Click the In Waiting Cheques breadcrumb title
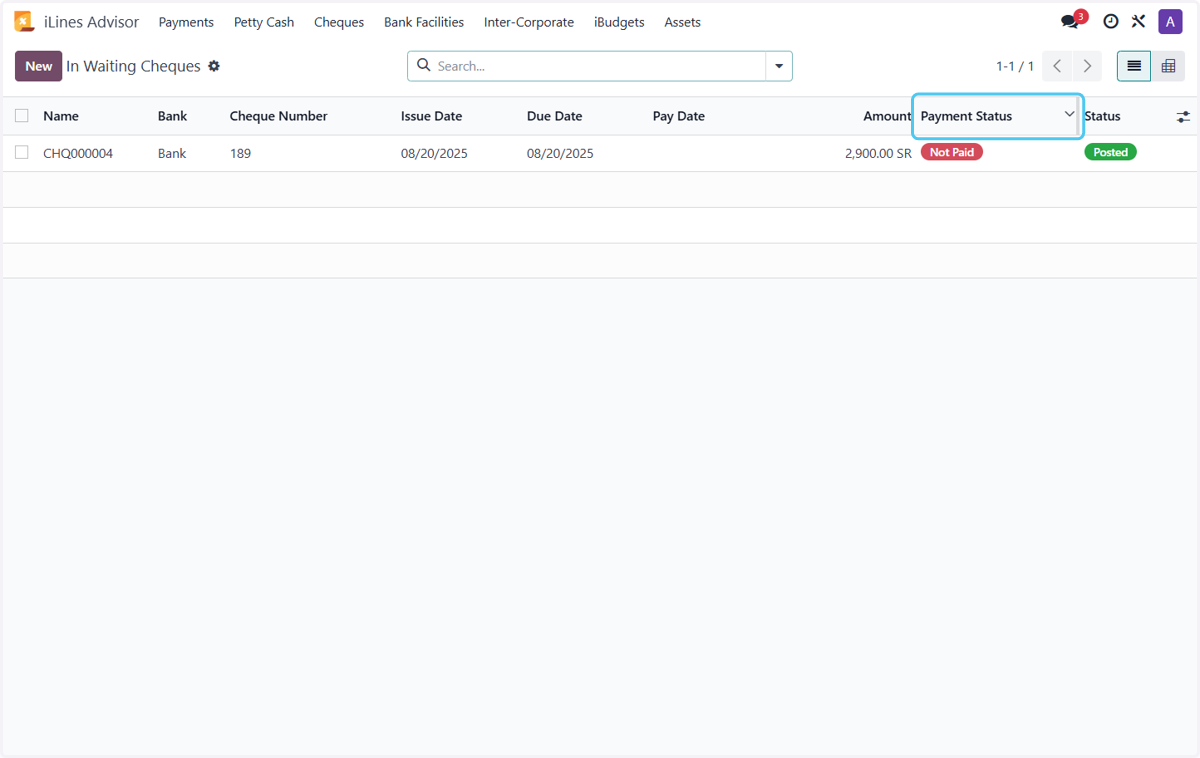The image size is (1200, 758). pyautogui.click(x=133, y=66)
